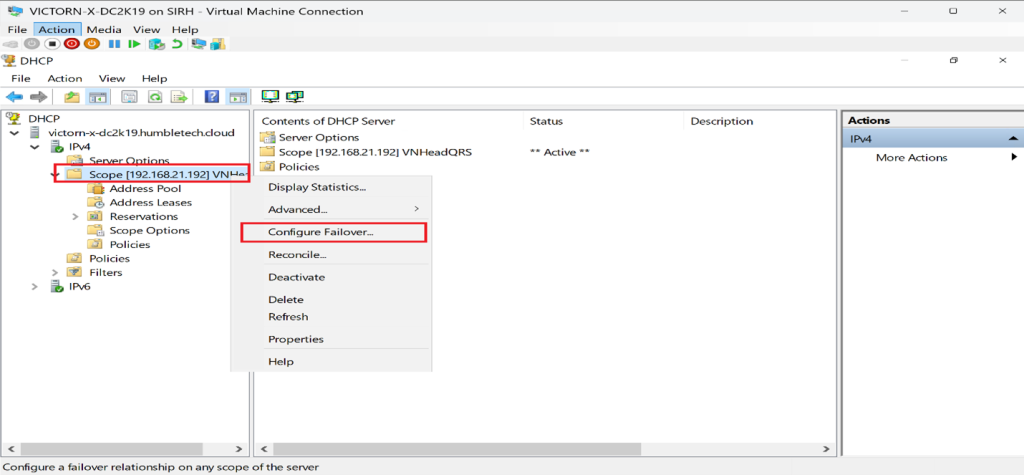Click the Revert VM green undo icon
The width and height of the screenshot is (1024, 475).
177,44
